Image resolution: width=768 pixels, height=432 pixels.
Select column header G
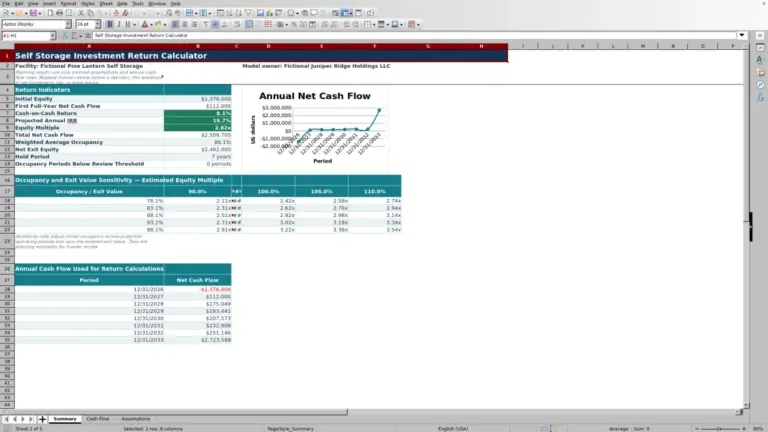pos(428,46)
